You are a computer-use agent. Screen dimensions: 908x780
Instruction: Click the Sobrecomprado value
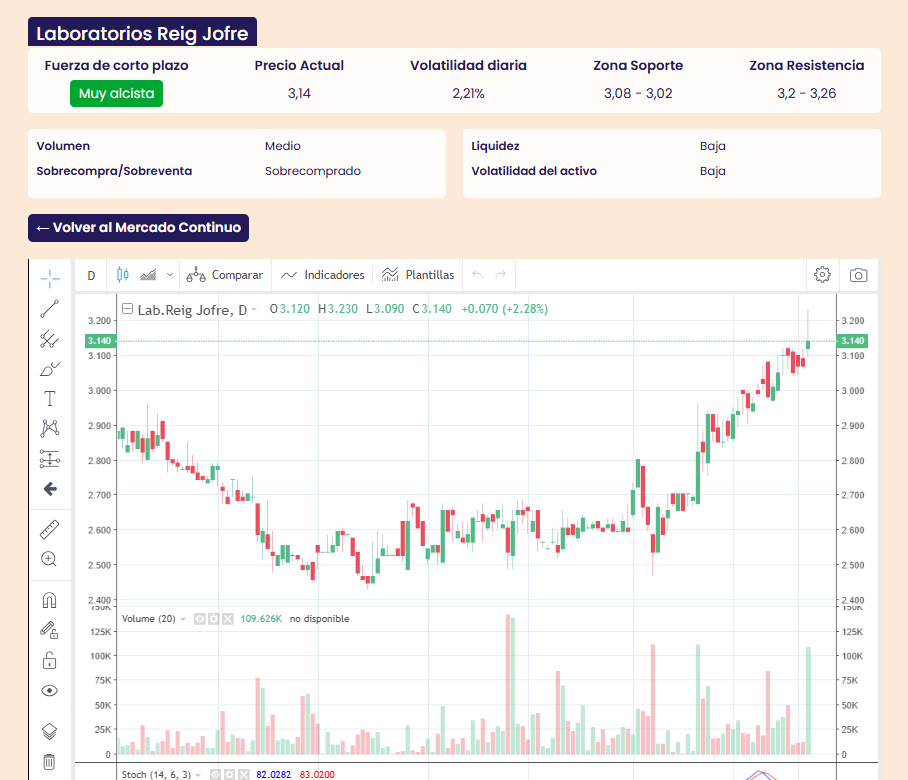point(313,171)
